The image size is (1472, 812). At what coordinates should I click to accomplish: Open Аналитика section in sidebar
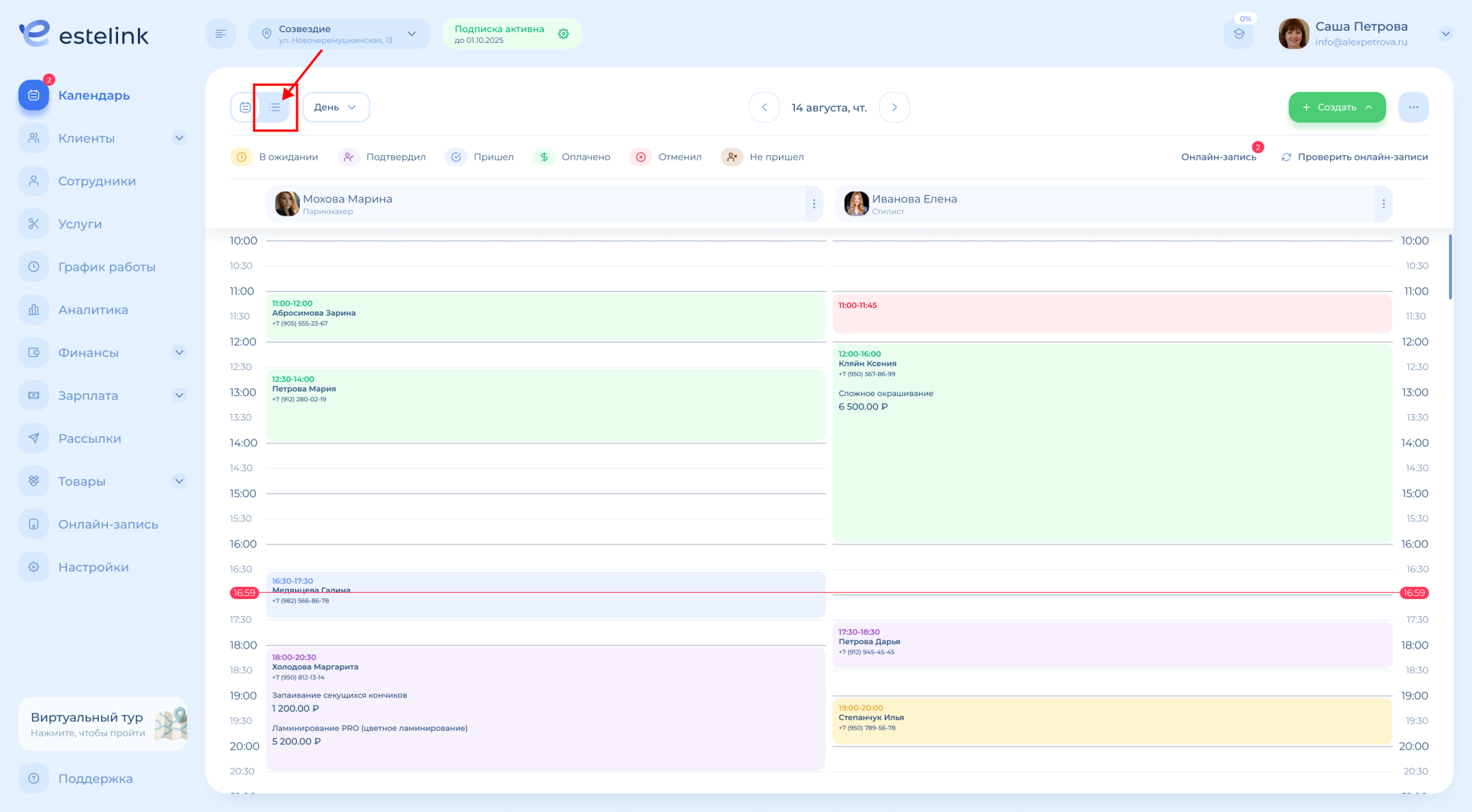click(x=93, y=310)
